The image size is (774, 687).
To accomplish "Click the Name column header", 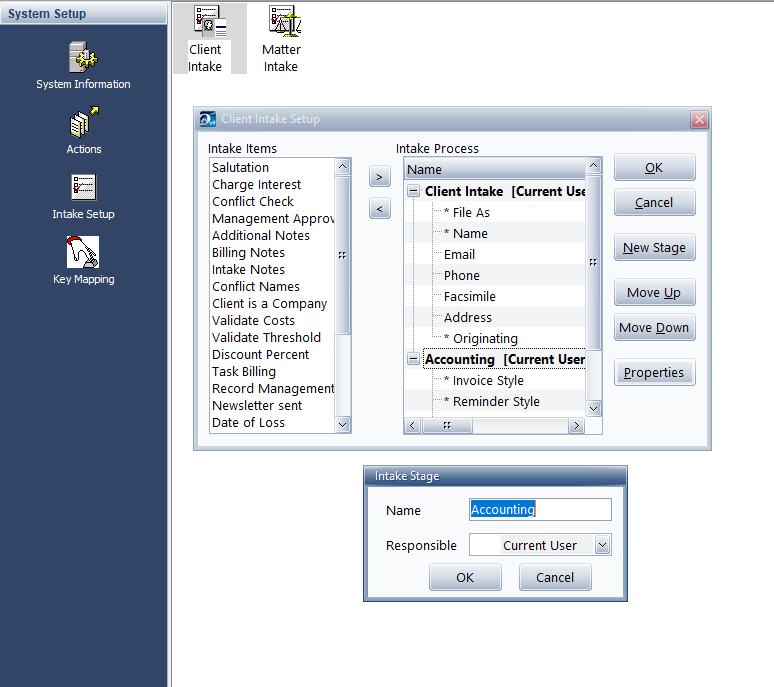I will [495, 169].
